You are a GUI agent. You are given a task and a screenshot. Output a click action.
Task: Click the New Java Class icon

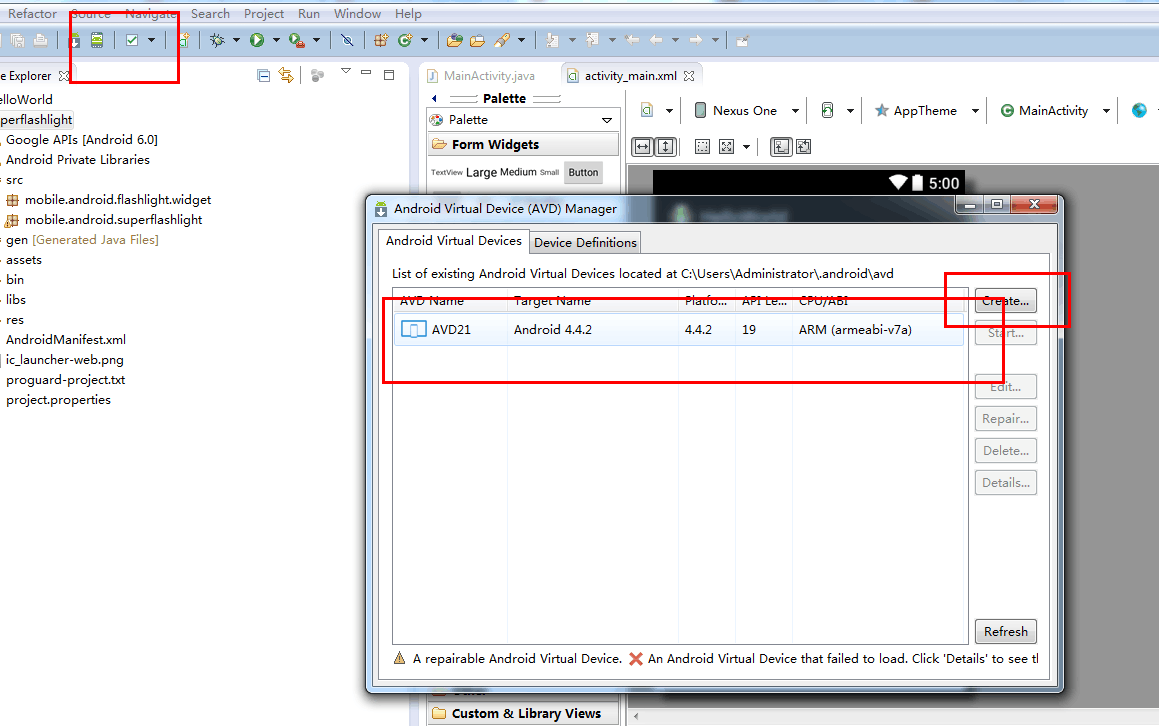click(x=405, y=41)
